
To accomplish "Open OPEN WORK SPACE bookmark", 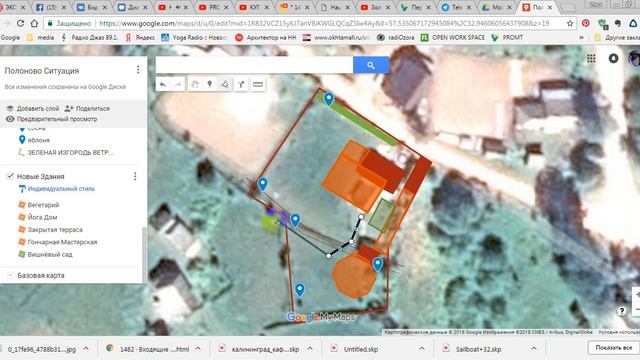I will (453, 38).
